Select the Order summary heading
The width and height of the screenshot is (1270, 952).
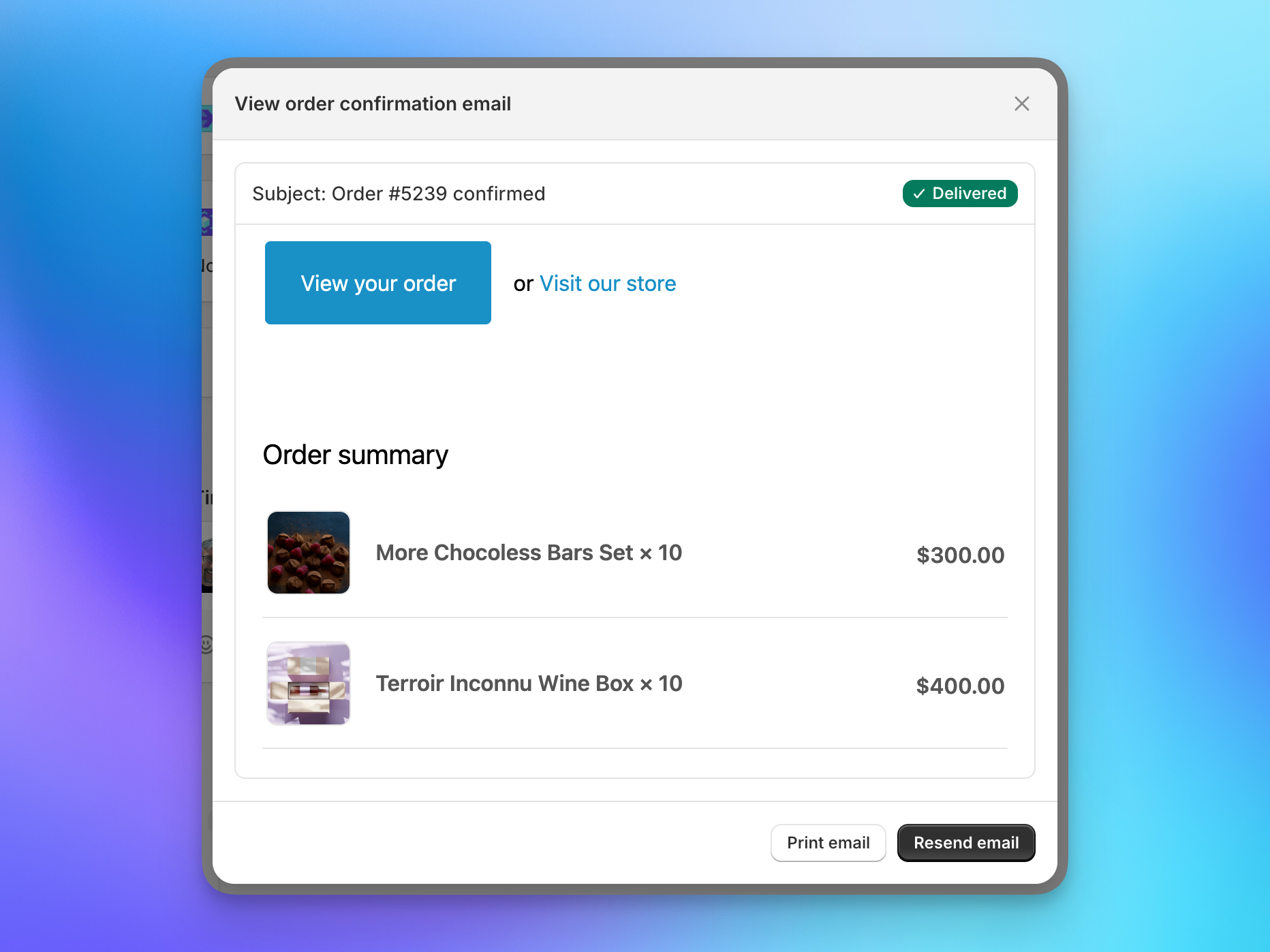click(355, 455)
